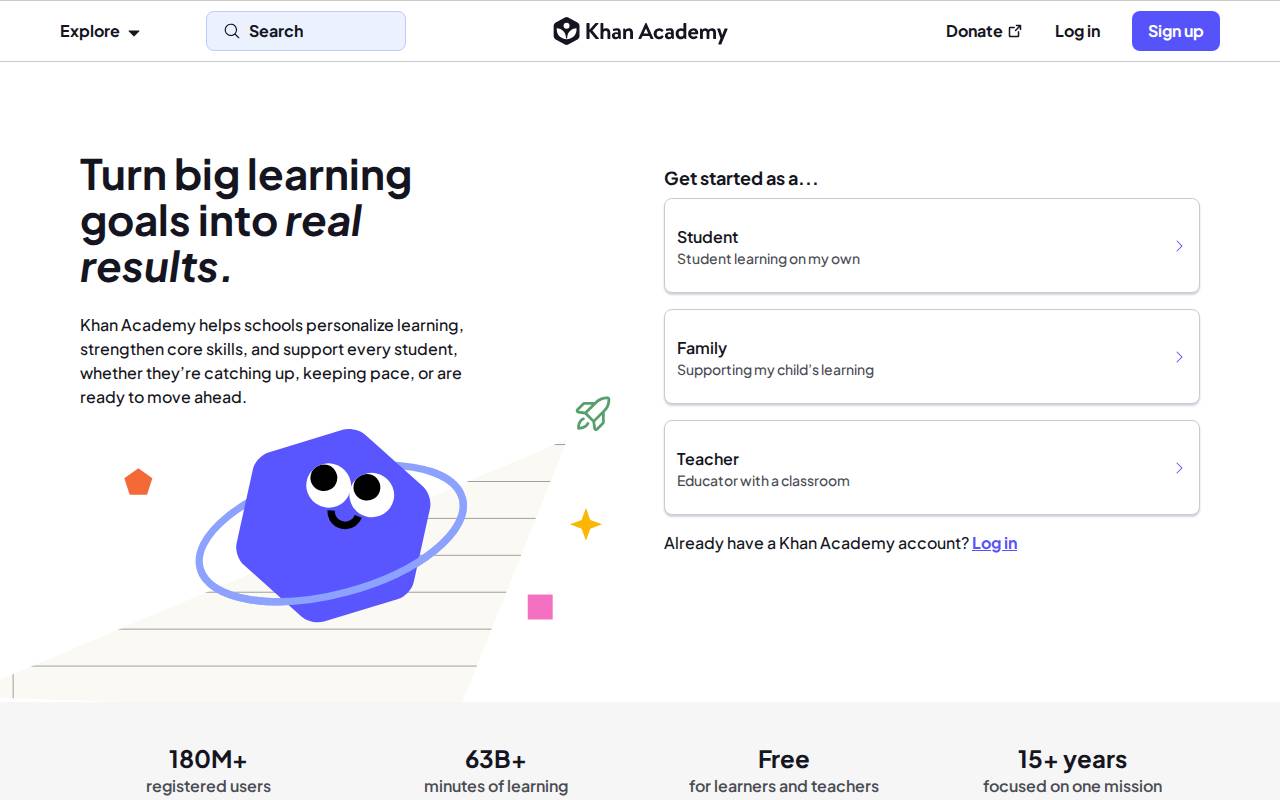Click the Khan Academy logo

(x=640, y=31)
